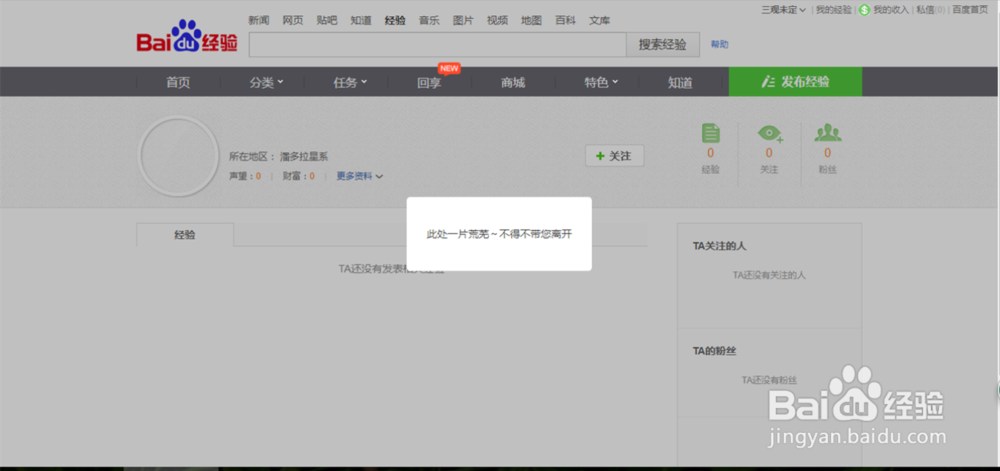
Task: Open the 百科 top link
Action: pyautogui.click(x=566, y=20)
